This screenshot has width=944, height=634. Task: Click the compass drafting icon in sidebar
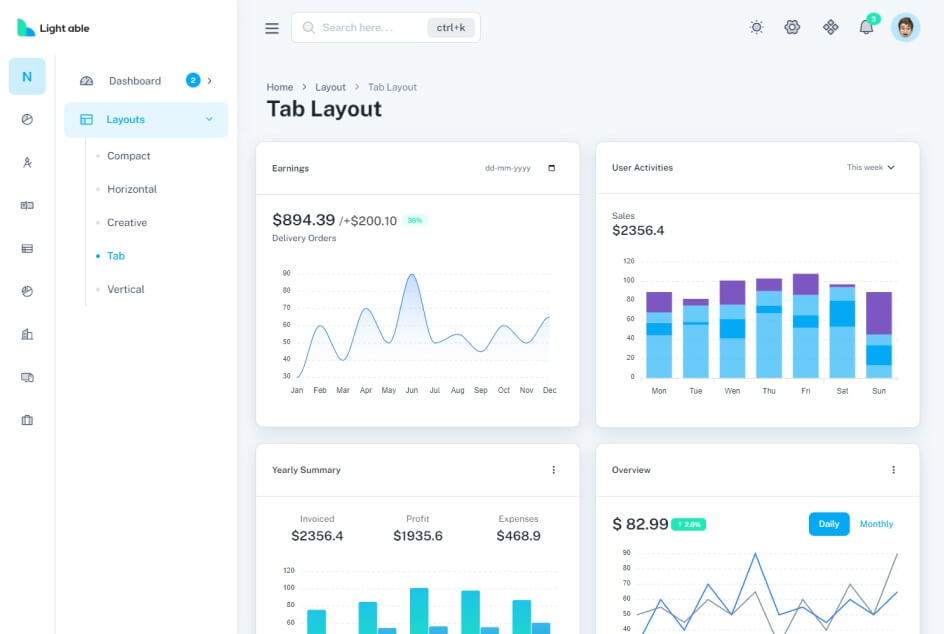point(27,163)
